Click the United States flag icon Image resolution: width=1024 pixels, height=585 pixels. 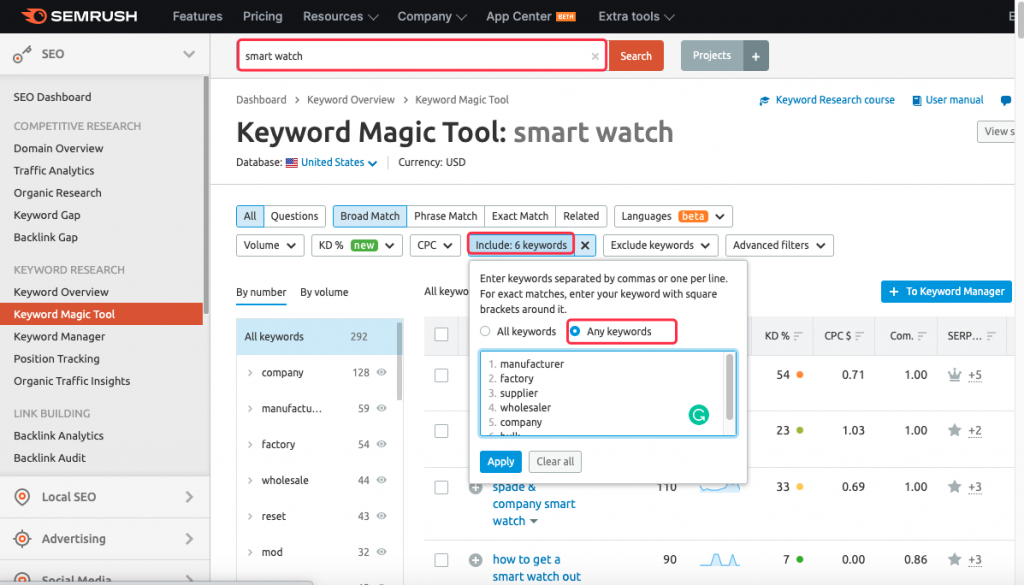pyautogui.click(x=292, y=163)
